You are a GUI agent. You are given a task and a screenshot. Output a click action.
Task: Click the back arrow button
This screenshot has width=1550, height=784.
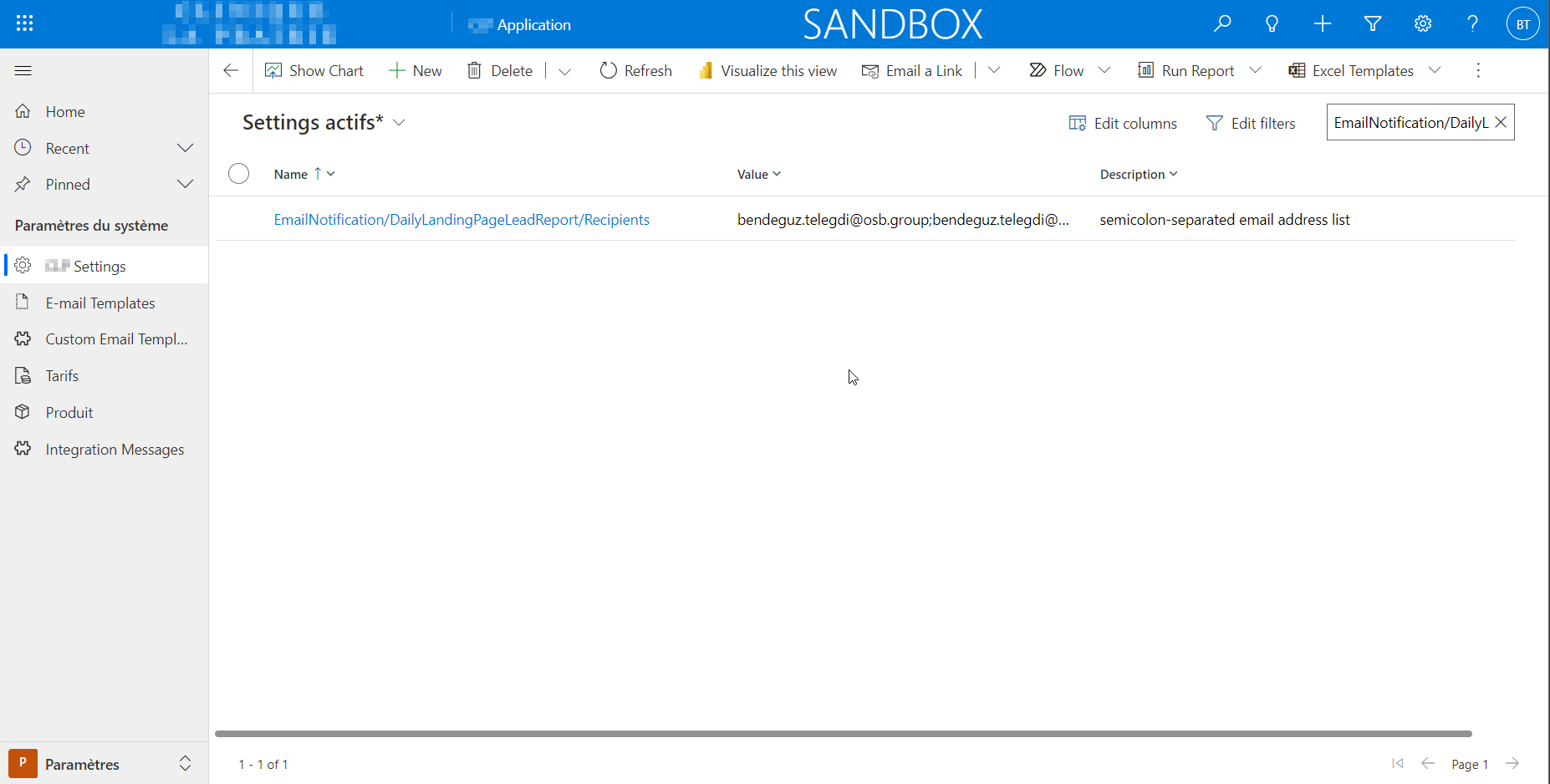click(231, 70)
